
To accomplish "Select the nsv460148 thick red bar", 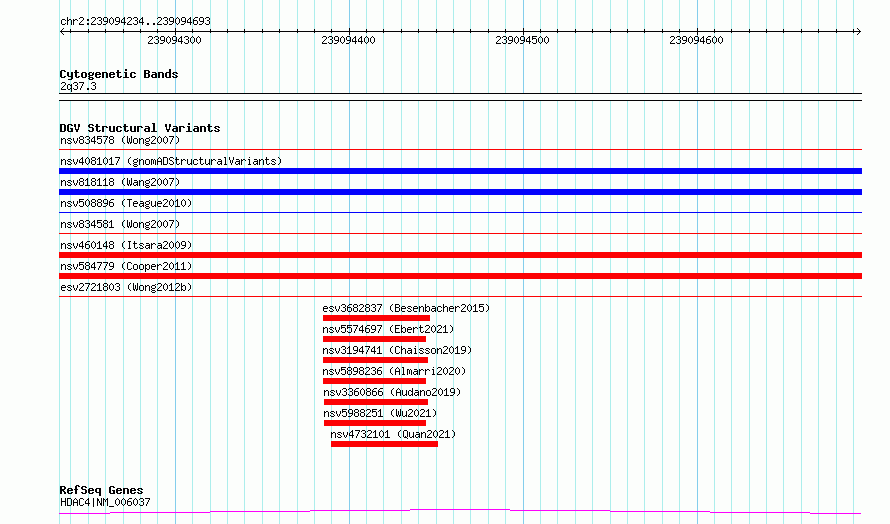I will click(x=460, y=255).
